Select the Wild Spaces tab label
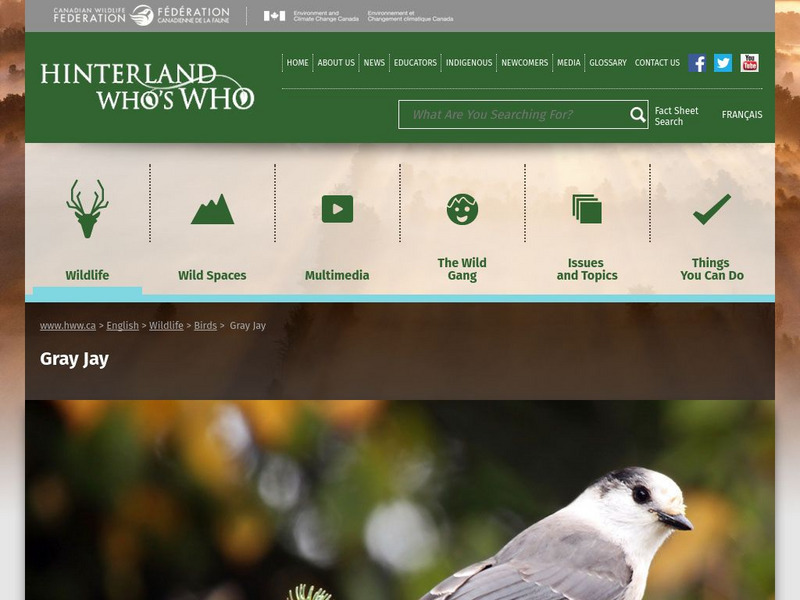 (212, 276)
